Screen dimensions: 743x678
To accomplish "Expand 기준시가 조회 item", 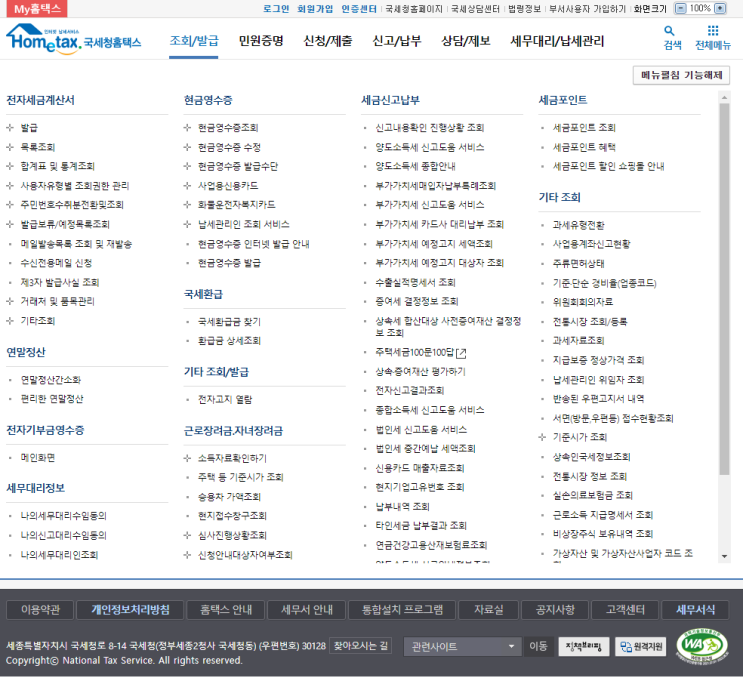I will [x=542, y=437].
